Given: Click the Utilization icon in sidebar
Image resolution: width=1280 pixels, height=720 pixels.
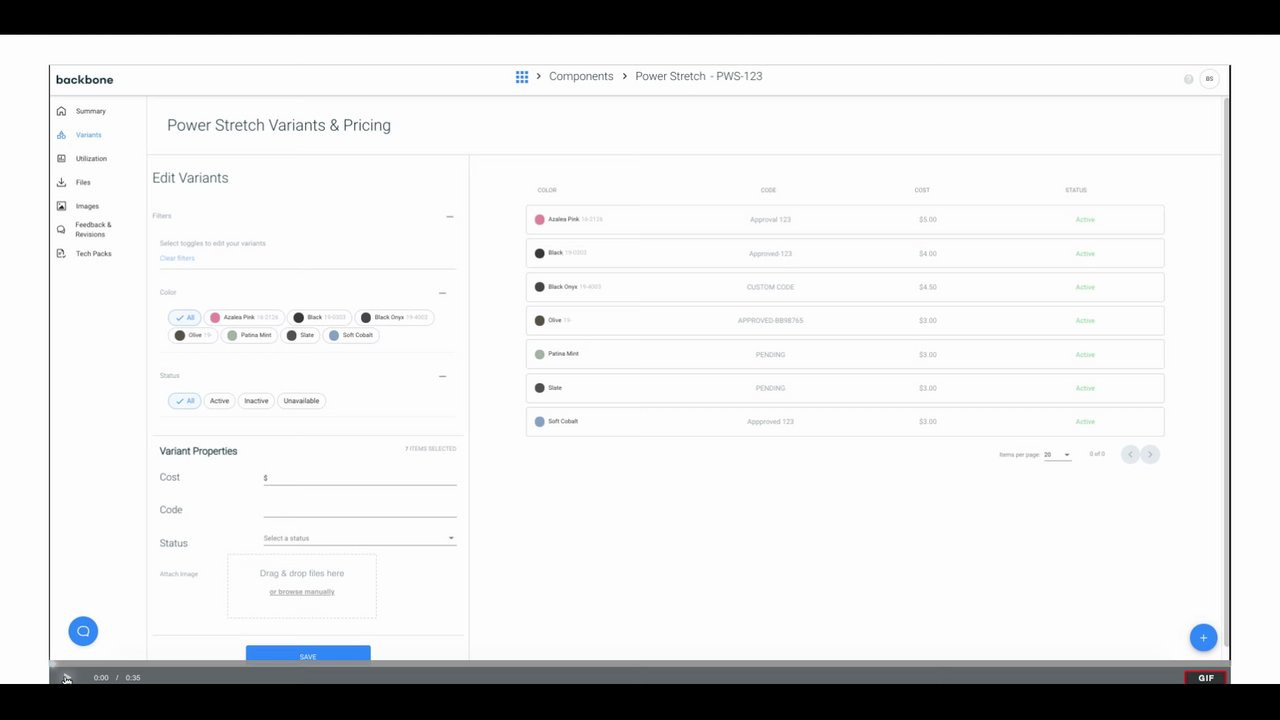Looking at the screenshot, I should [61, 158].
